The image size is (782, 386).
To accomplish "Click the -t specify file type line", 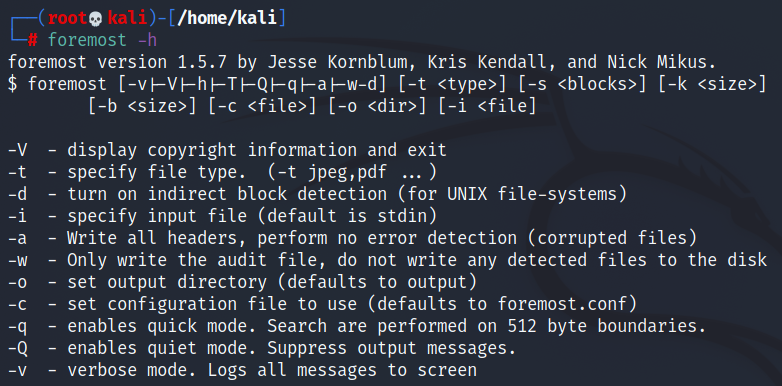I will (x=222, y=172).
